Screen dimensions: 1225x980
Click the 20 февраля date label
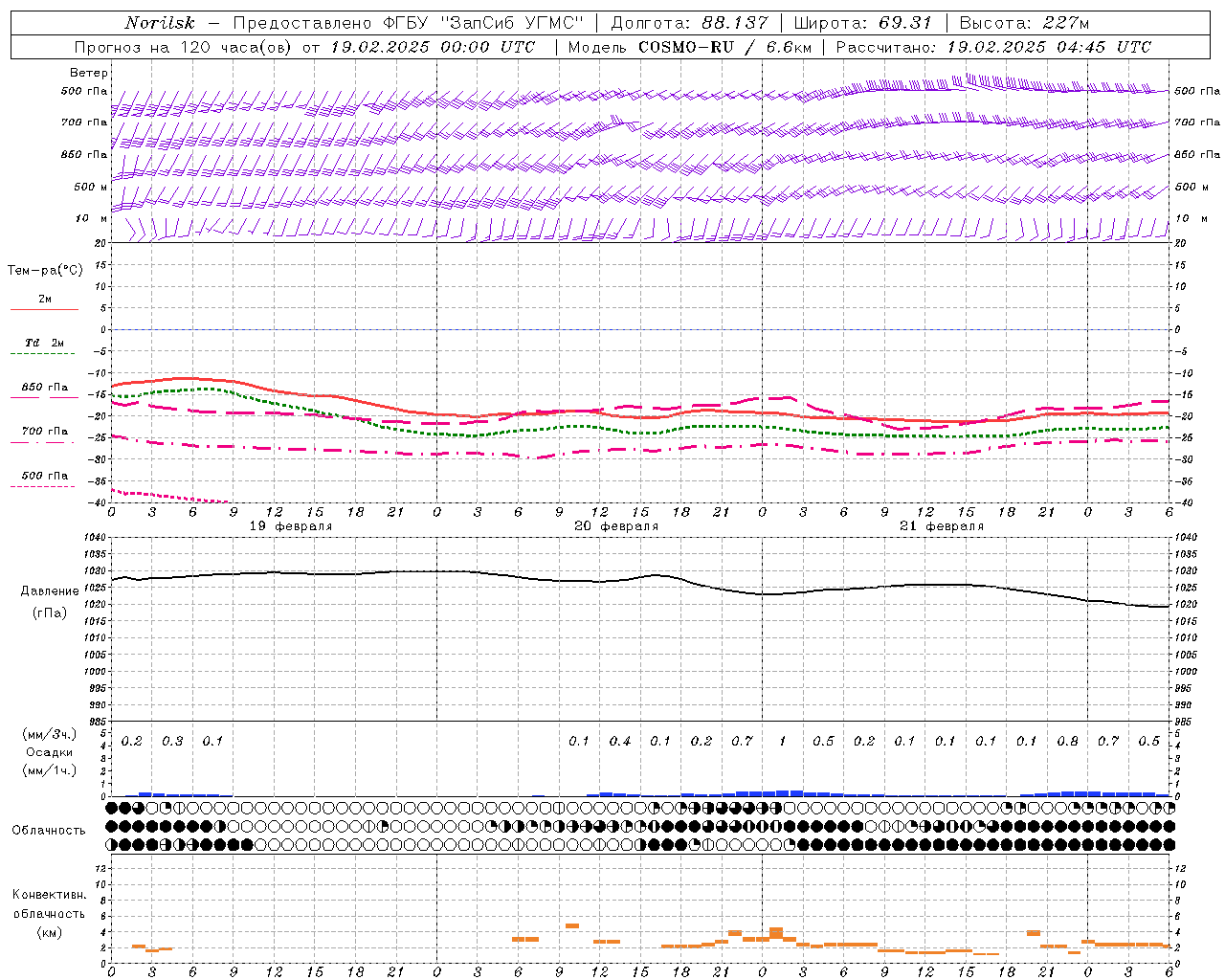[616, 526]
